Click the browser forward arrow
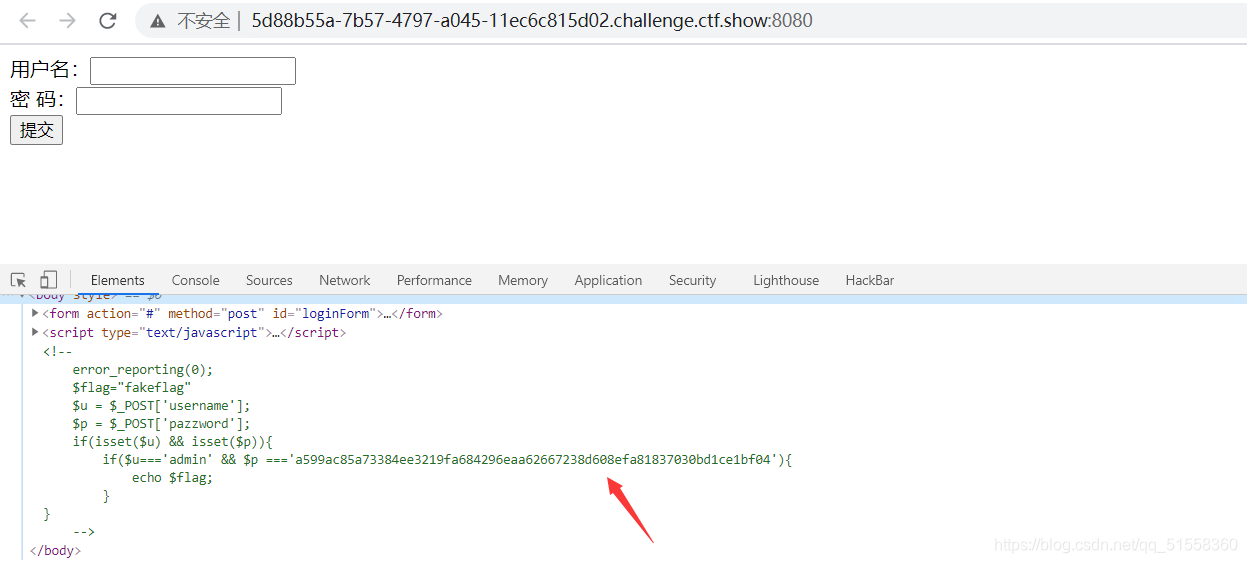This screenshot has width=1247, height=563. 67,20
